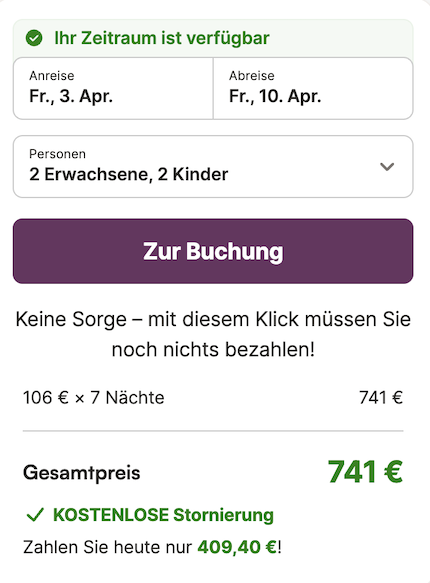Click the green 409,40 € amount
The width and height of the screenshot is (430, 583).
coord(237,547)
